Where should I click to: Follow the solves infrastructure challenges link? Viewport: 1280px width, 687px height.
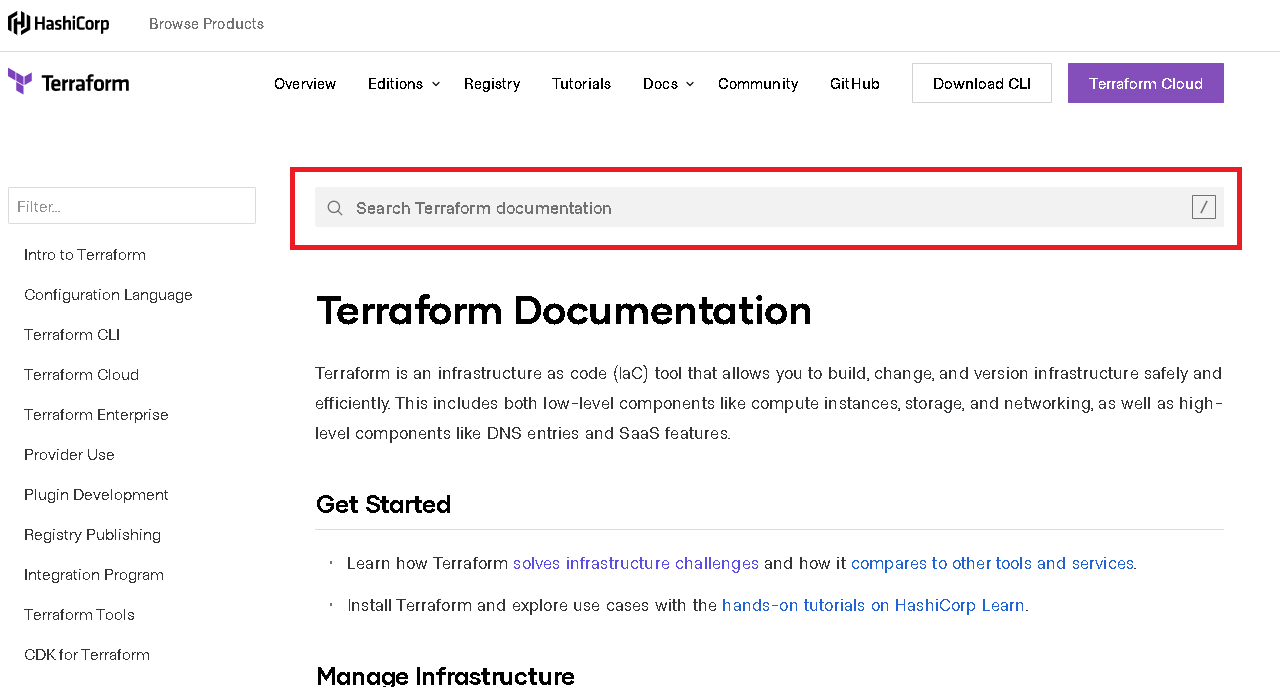click(x=636, y=563)
